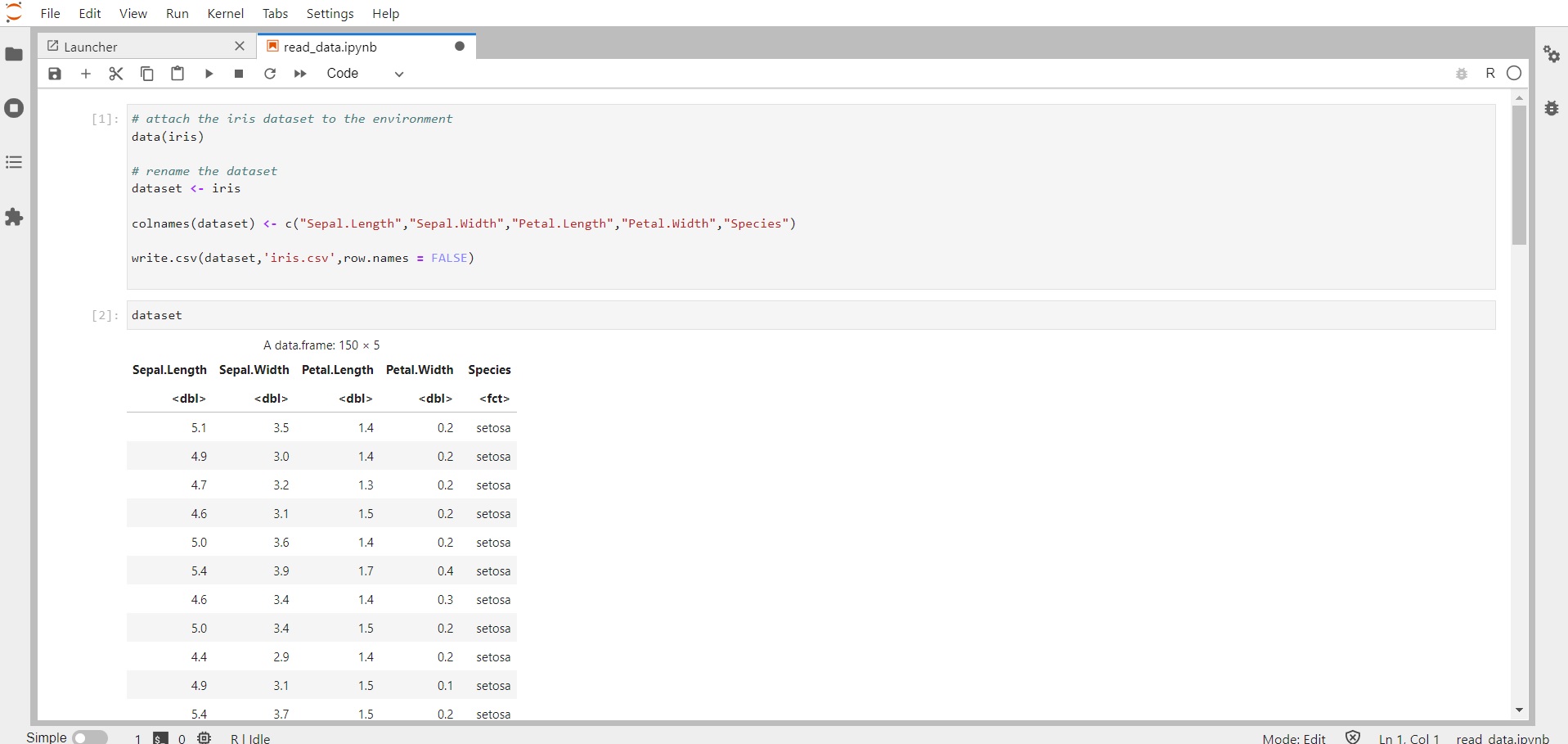Copy the selected cell icon
The width and height of the screenshot is (1568, 744).
click(147, 74)
